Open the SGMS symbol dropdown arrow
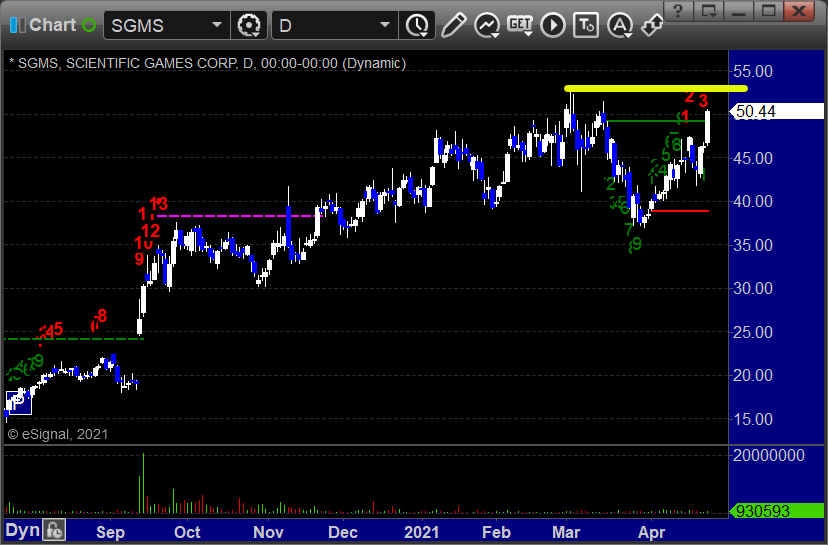The width and height of the screenshot is (828, 545). pos(217,25)
